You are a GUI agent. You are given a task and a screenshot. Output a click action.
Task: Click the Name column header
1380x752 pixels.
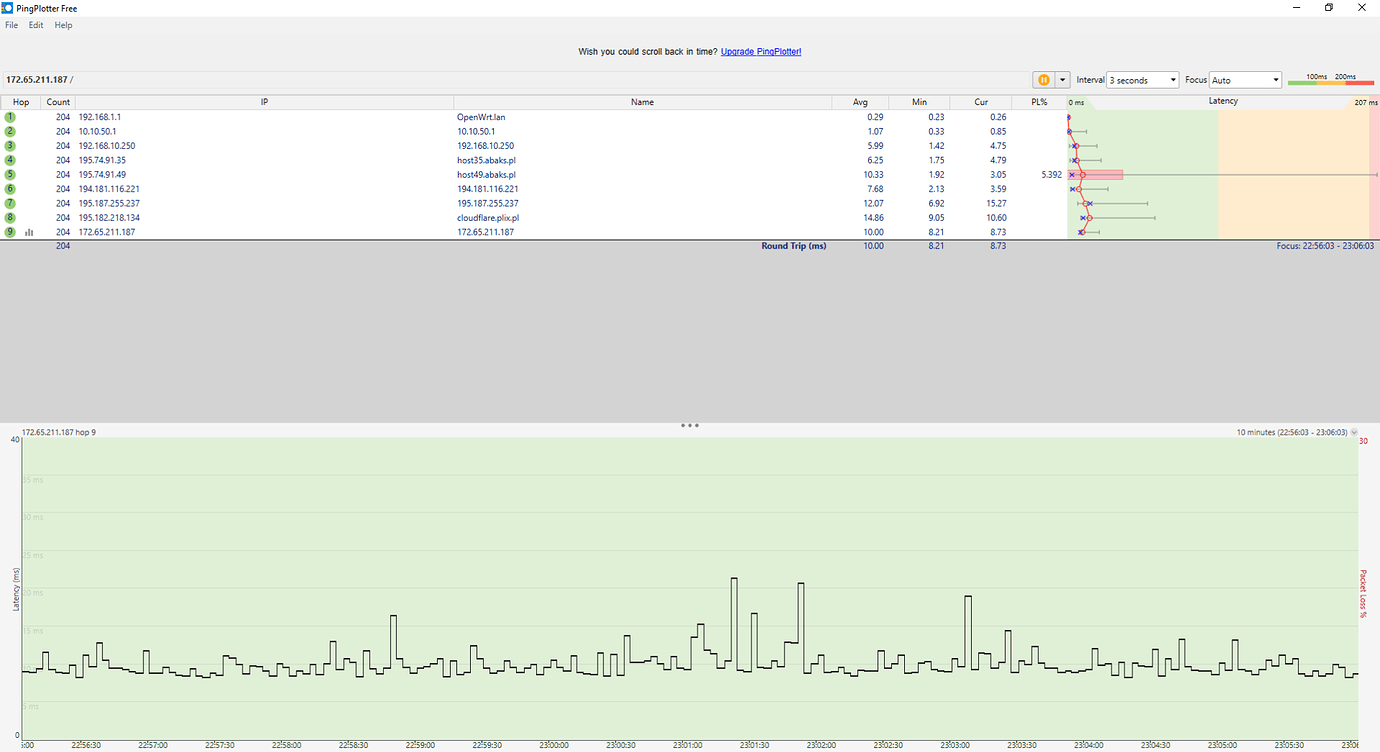(642, 102)
